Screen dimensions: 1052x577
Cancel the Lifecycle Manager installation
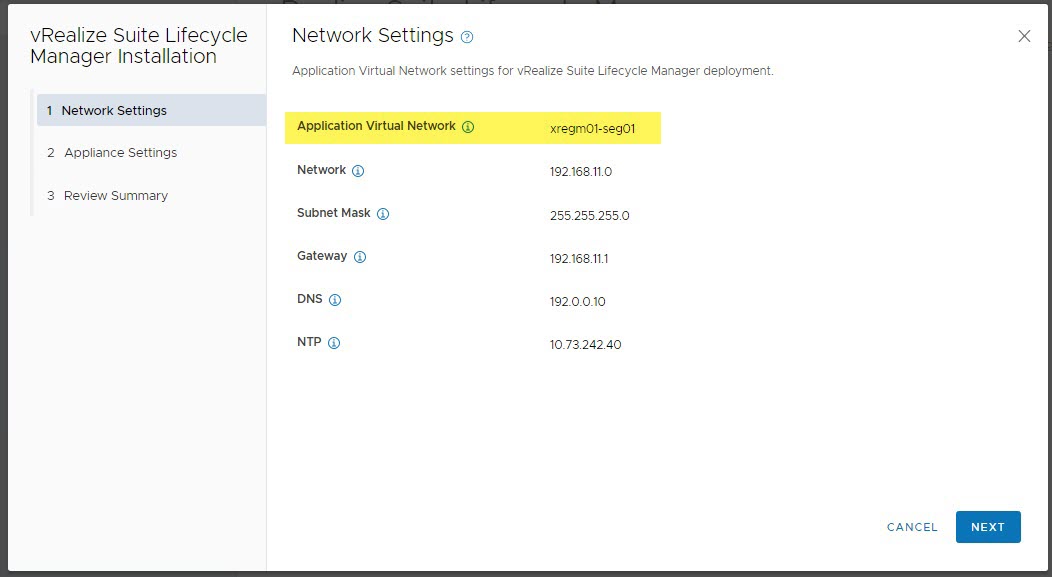click(x=912, y=527)
